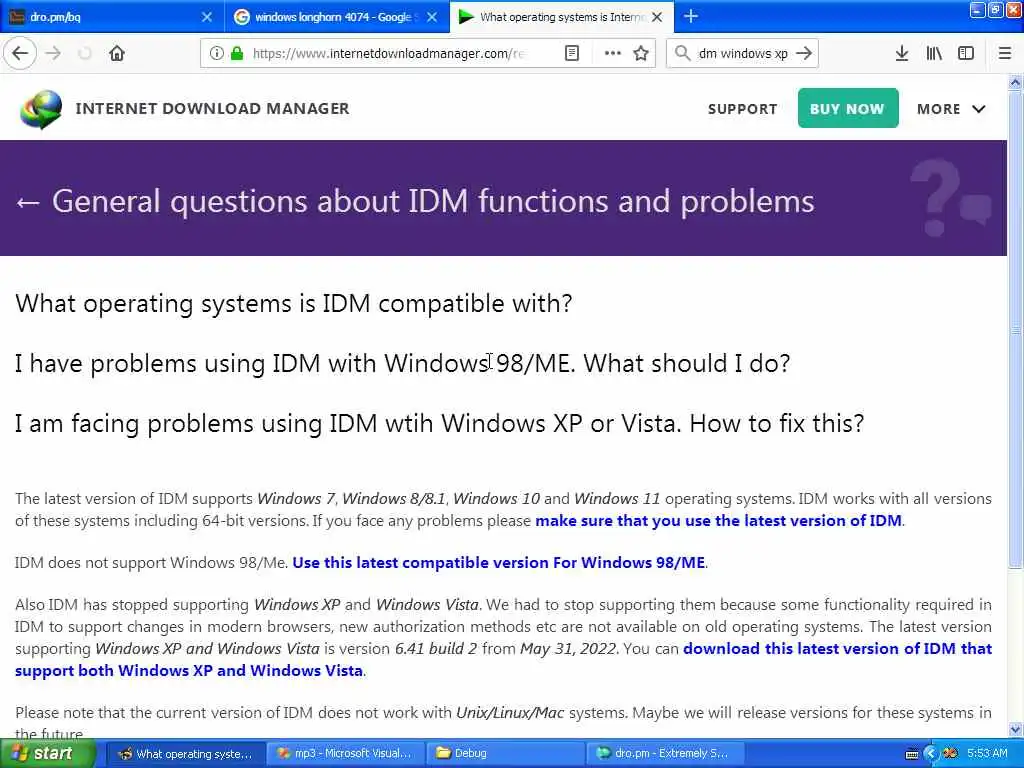Click the browser forward arrow
This screenshot has width=1024, height=768.
(54, 53)
